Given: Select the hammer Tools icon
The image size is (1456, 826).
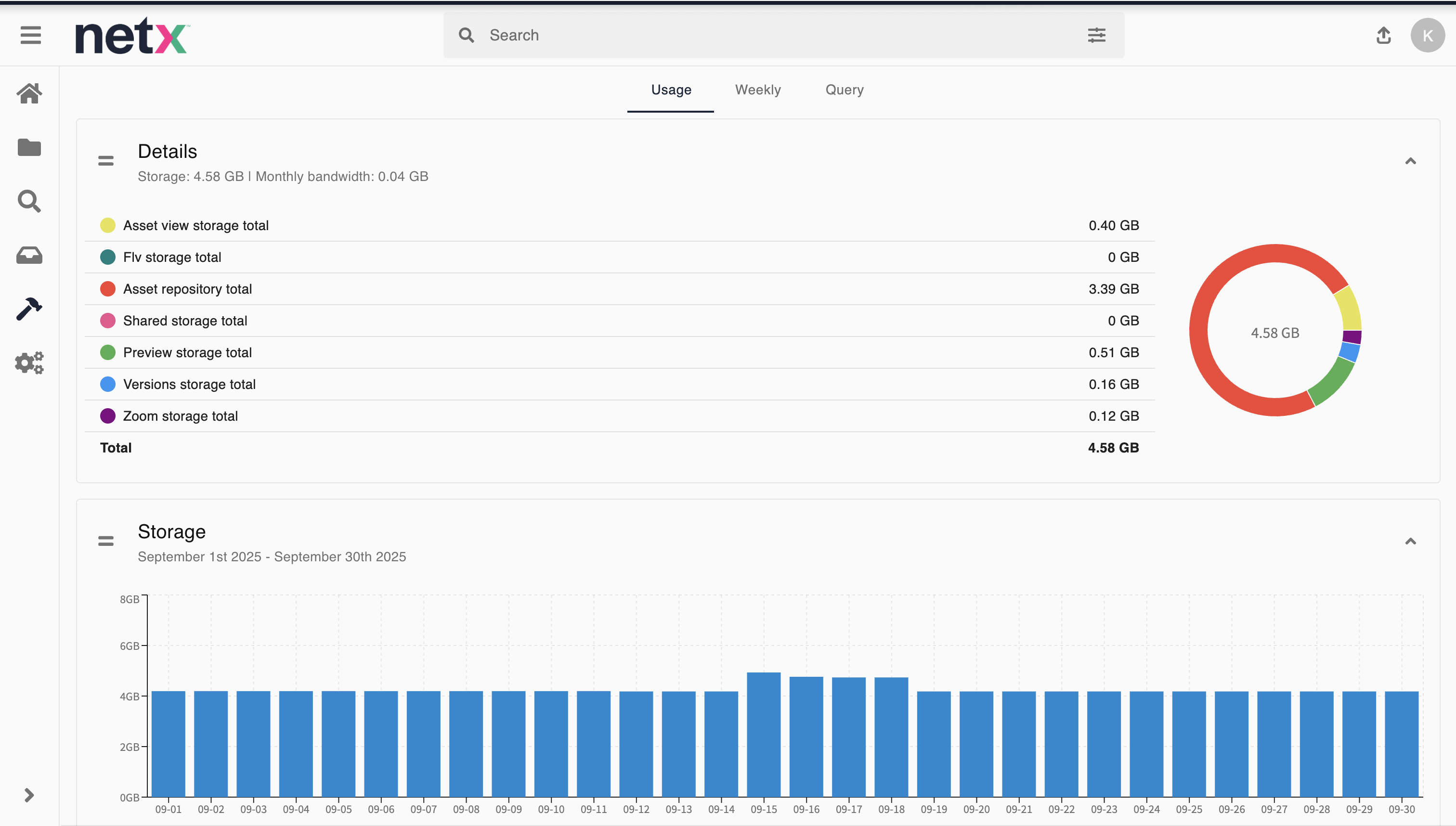Looking at the screenshot, I should click(x=29, y=309).
